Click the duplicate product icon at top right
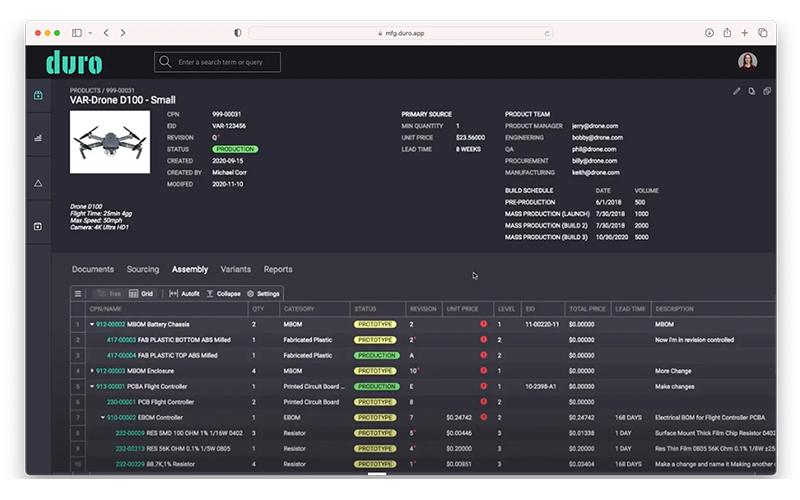Screen dimensions: 800x500 point(767,91)
